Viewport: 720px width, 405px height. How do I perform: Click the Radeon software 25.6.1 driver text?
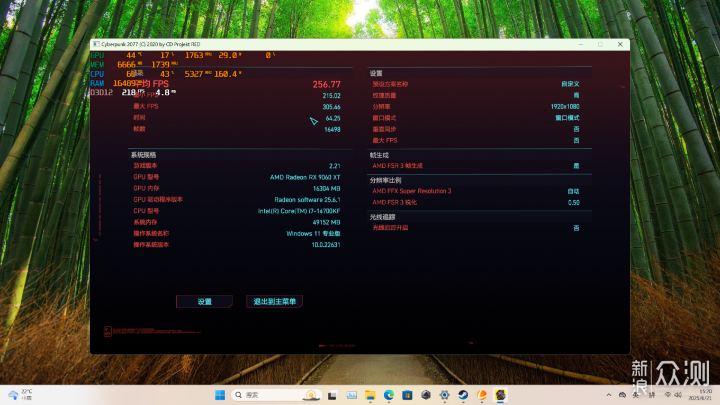(x=307, y=200)
